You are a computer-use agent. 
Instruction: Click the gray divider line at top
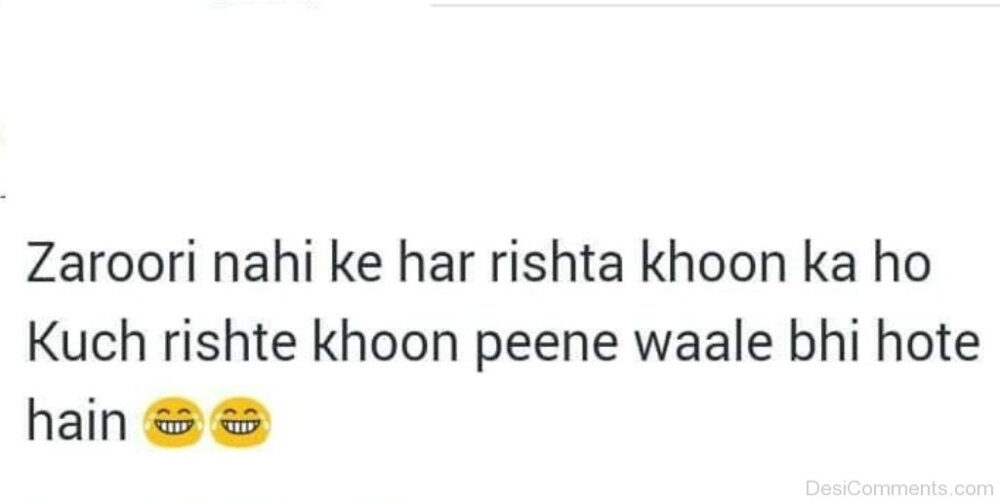tap(714, 5)
